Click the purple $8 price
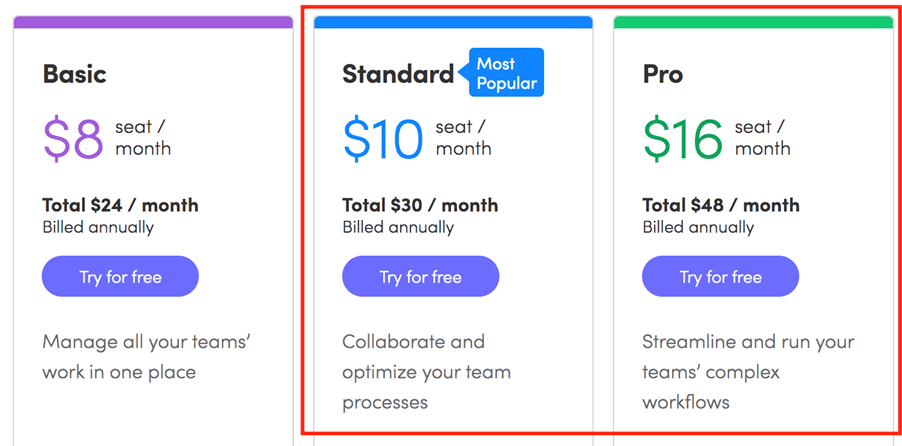Image resolution: width=902 pixels, height=446 pixels. 74,139
